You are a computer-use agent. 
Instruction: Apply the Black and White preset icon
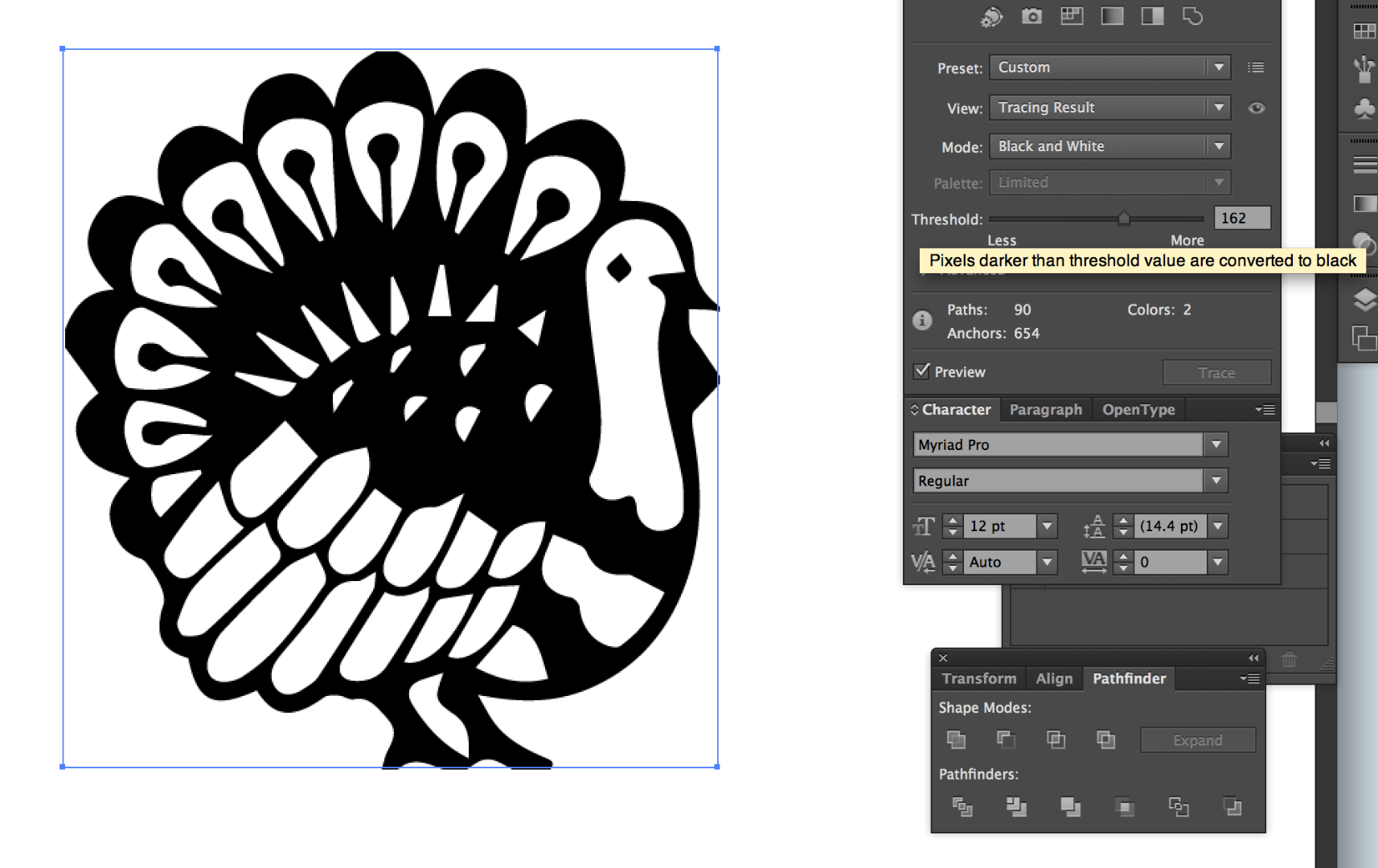click(1153, 16)
